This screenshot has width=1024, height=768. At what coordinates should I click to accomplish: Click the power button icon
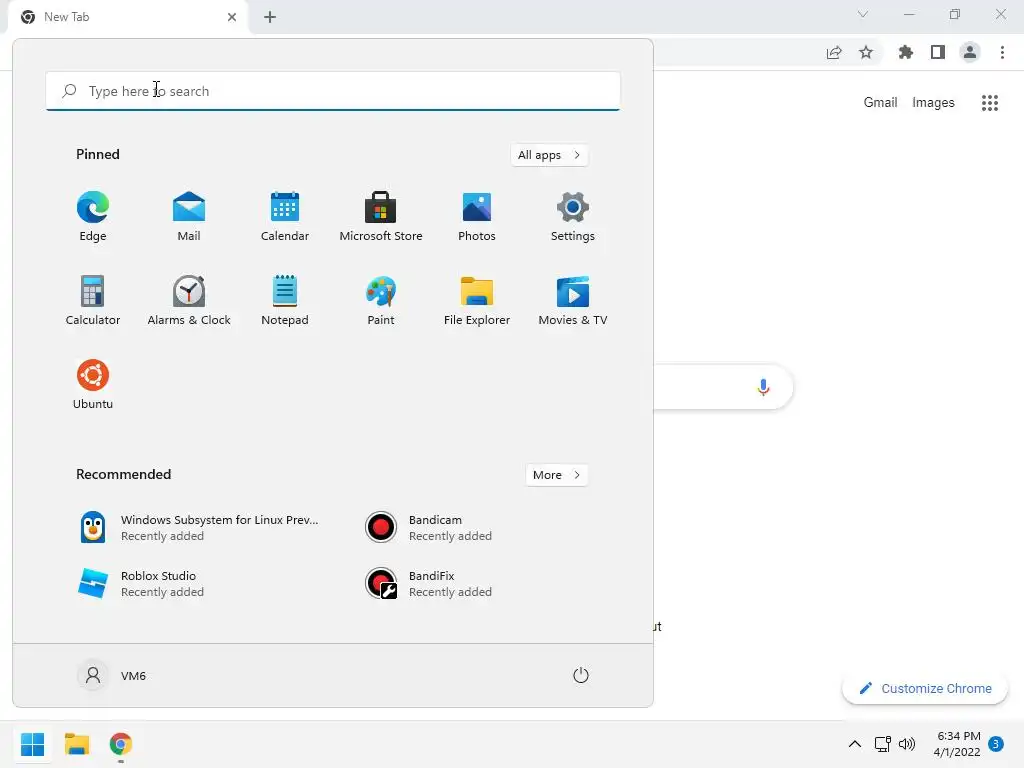(581, 675)
